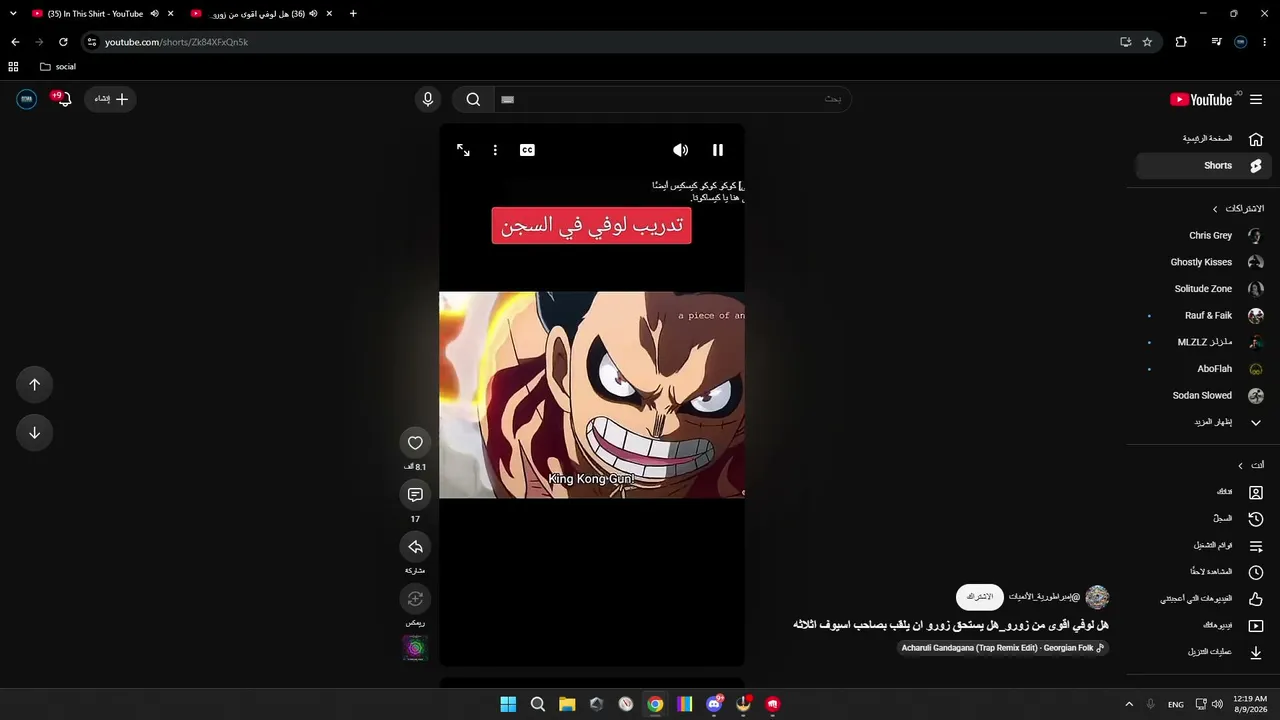
Task: Like this Short
Action: [x=415, y=443]
